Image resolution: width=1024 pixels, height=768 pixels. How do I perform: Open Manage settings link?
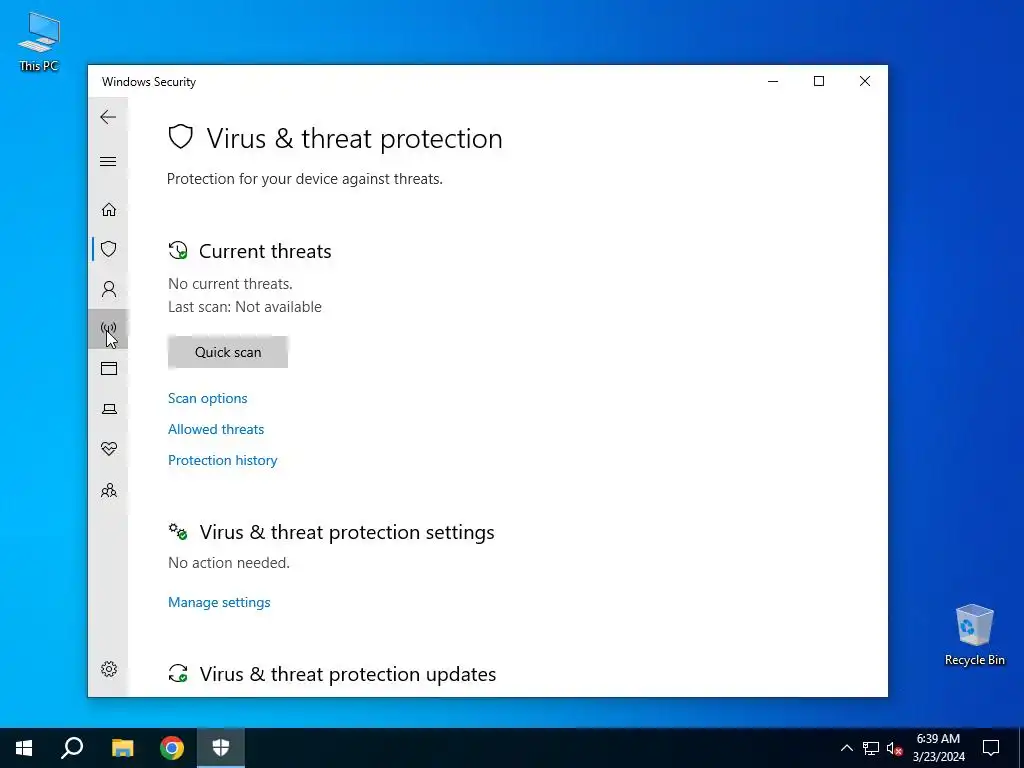pos(219,602)
